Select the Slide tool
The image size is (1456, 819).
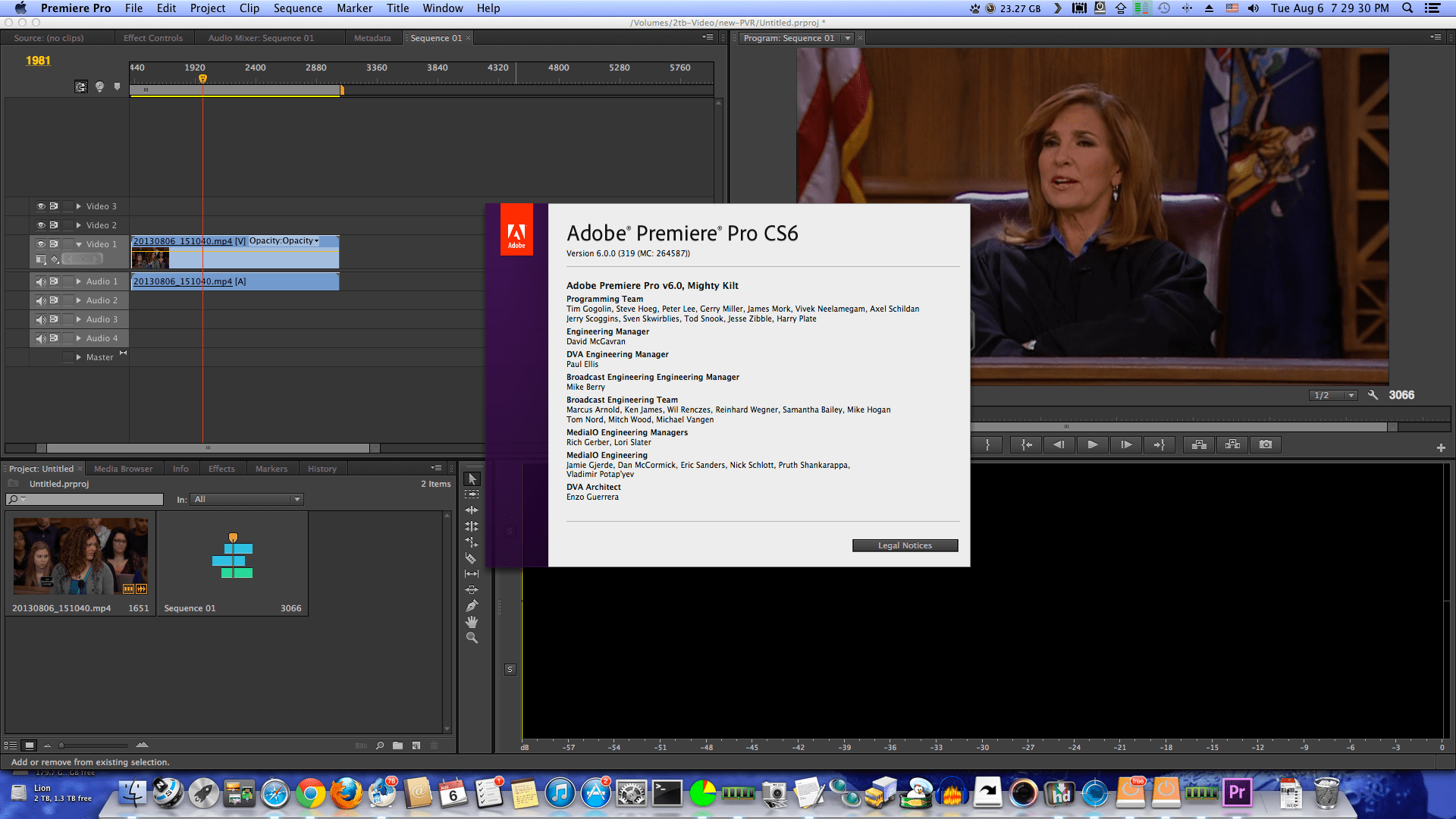(472, 590)
